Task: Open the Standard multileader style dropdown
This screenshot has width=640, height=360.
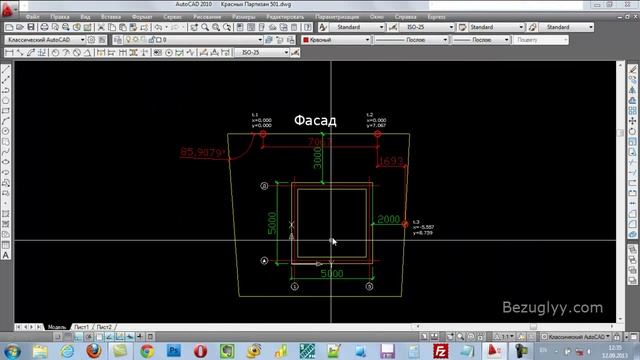Action: point(566,27)
